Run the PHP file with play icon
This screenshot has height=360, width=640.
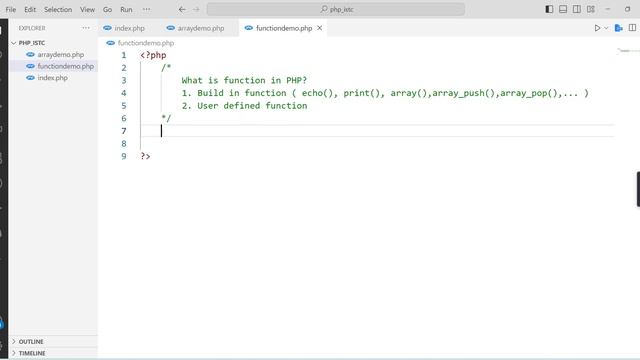tap(597, 28)
